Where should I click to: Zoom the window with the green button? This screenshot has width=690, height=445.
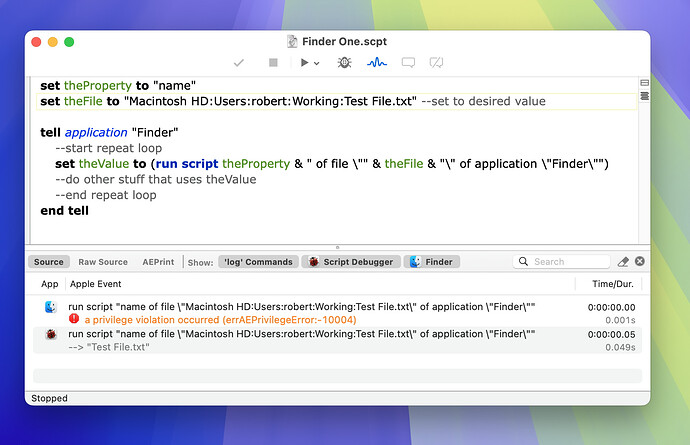pyautogui.click(x=69, y=42)
